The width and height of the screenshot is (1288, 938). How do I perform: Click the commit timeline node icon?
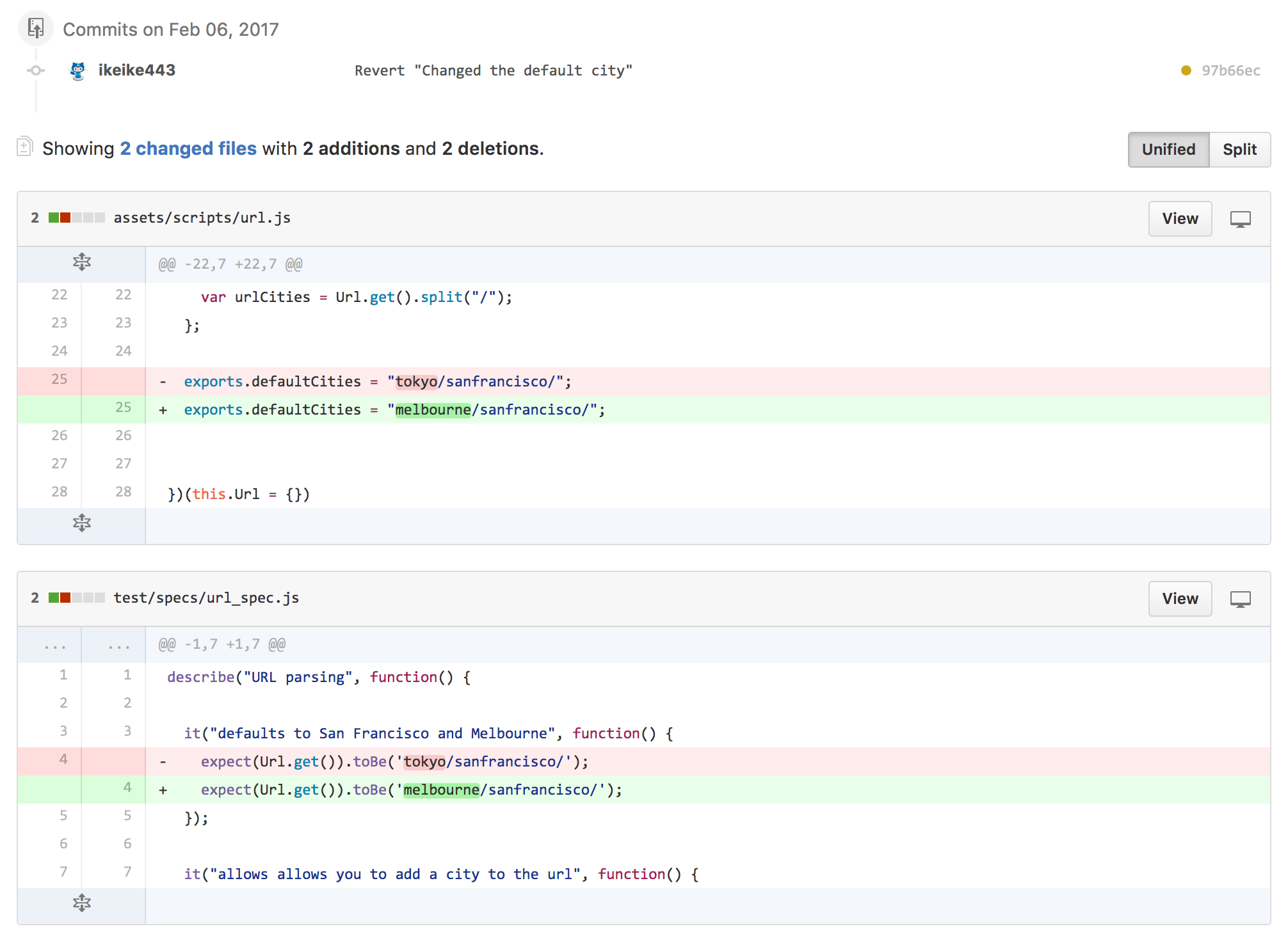[x=36, y=70]
